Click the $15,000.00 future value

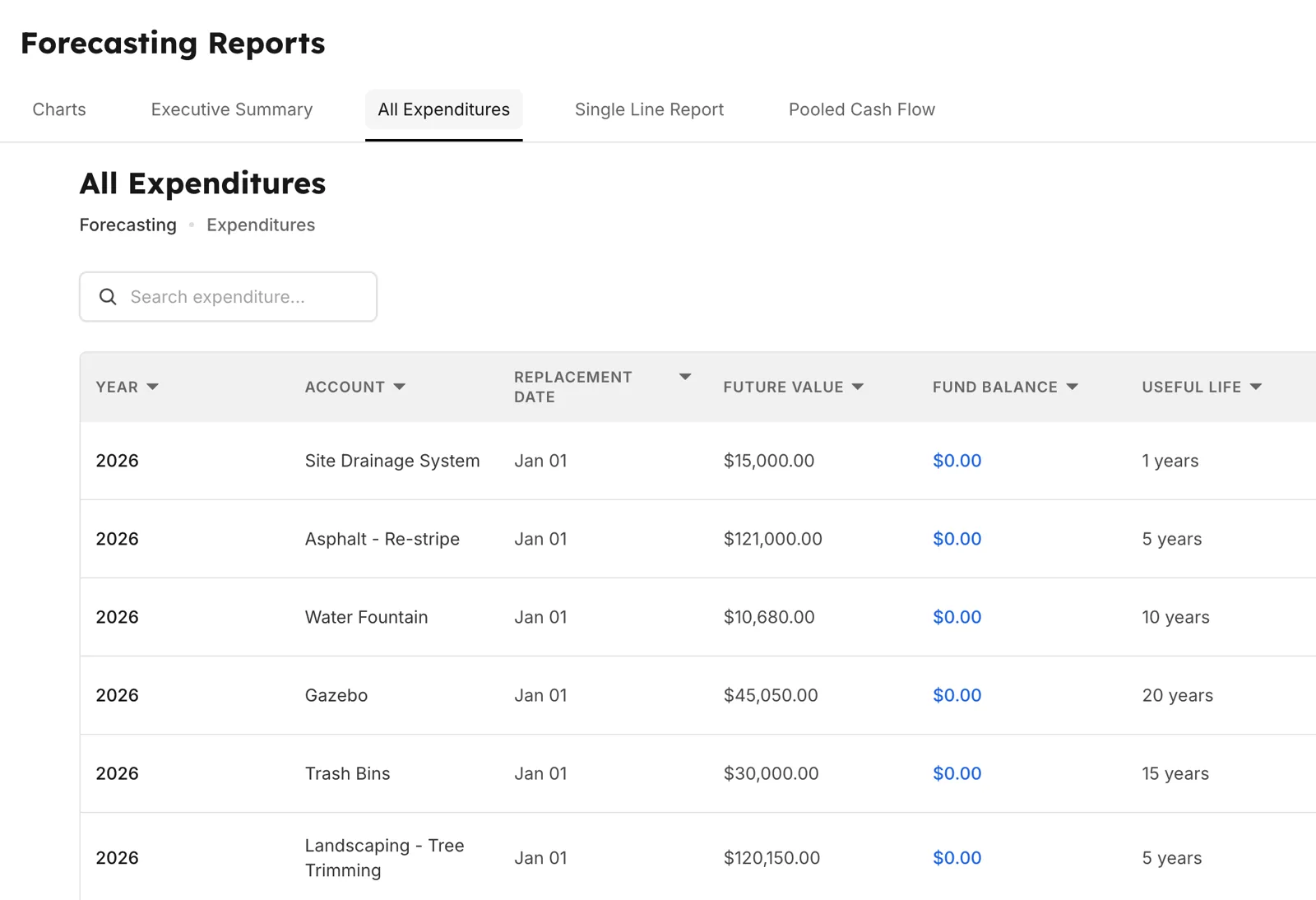[x=769, y=461]
